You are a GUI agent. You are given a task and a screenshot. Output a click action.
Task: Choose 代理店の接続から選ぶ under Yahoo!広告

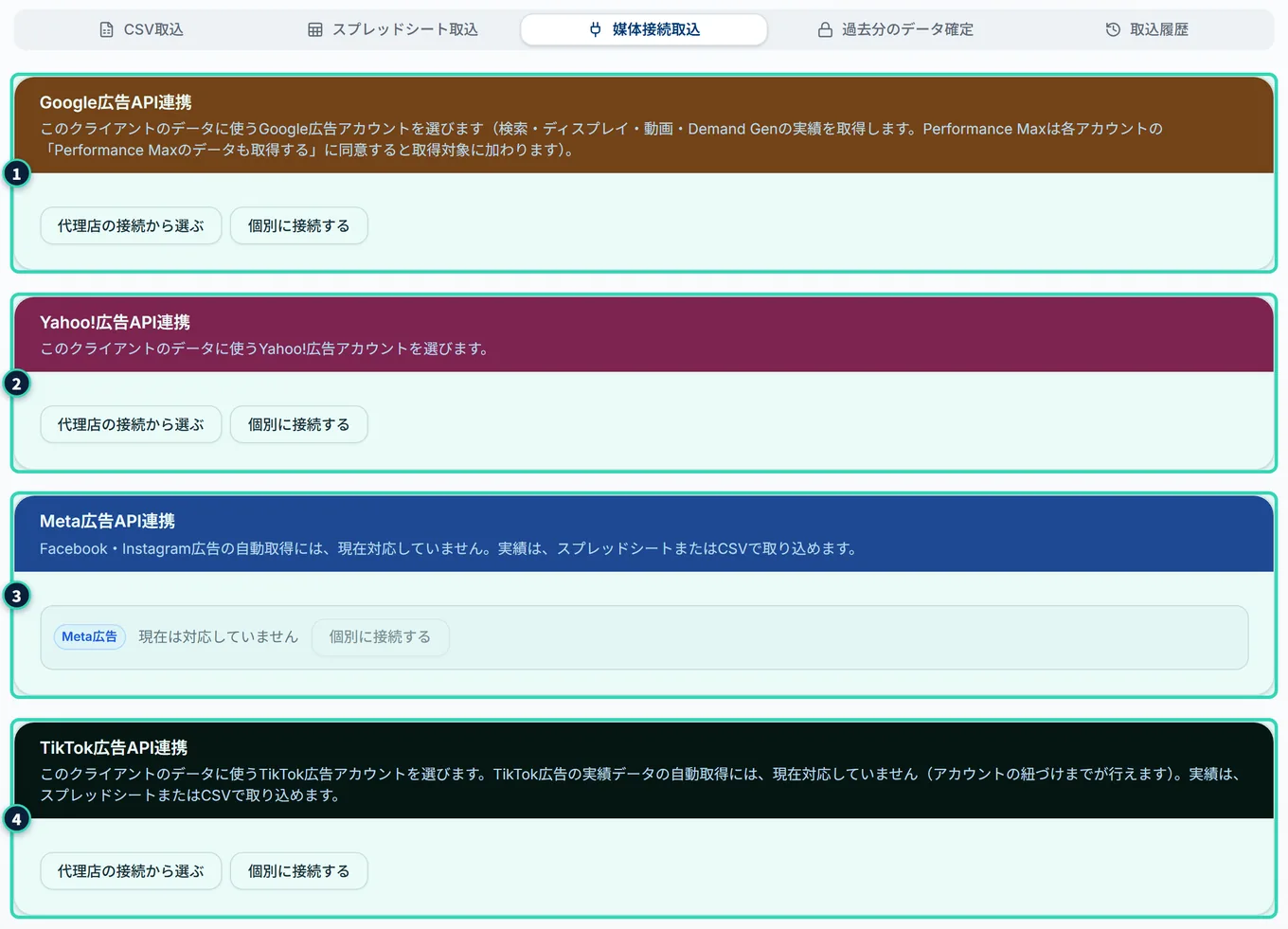point(131,424)
